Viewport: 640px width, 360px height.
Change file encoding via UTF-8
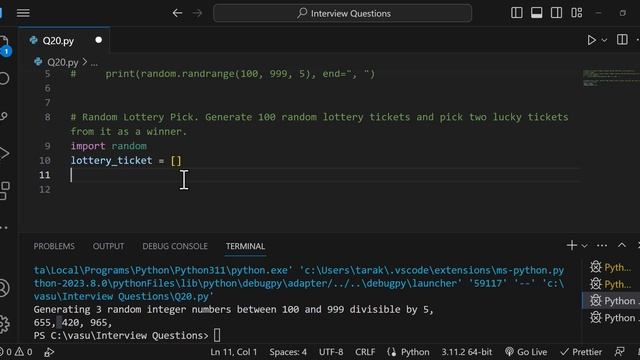coord(331,352)
